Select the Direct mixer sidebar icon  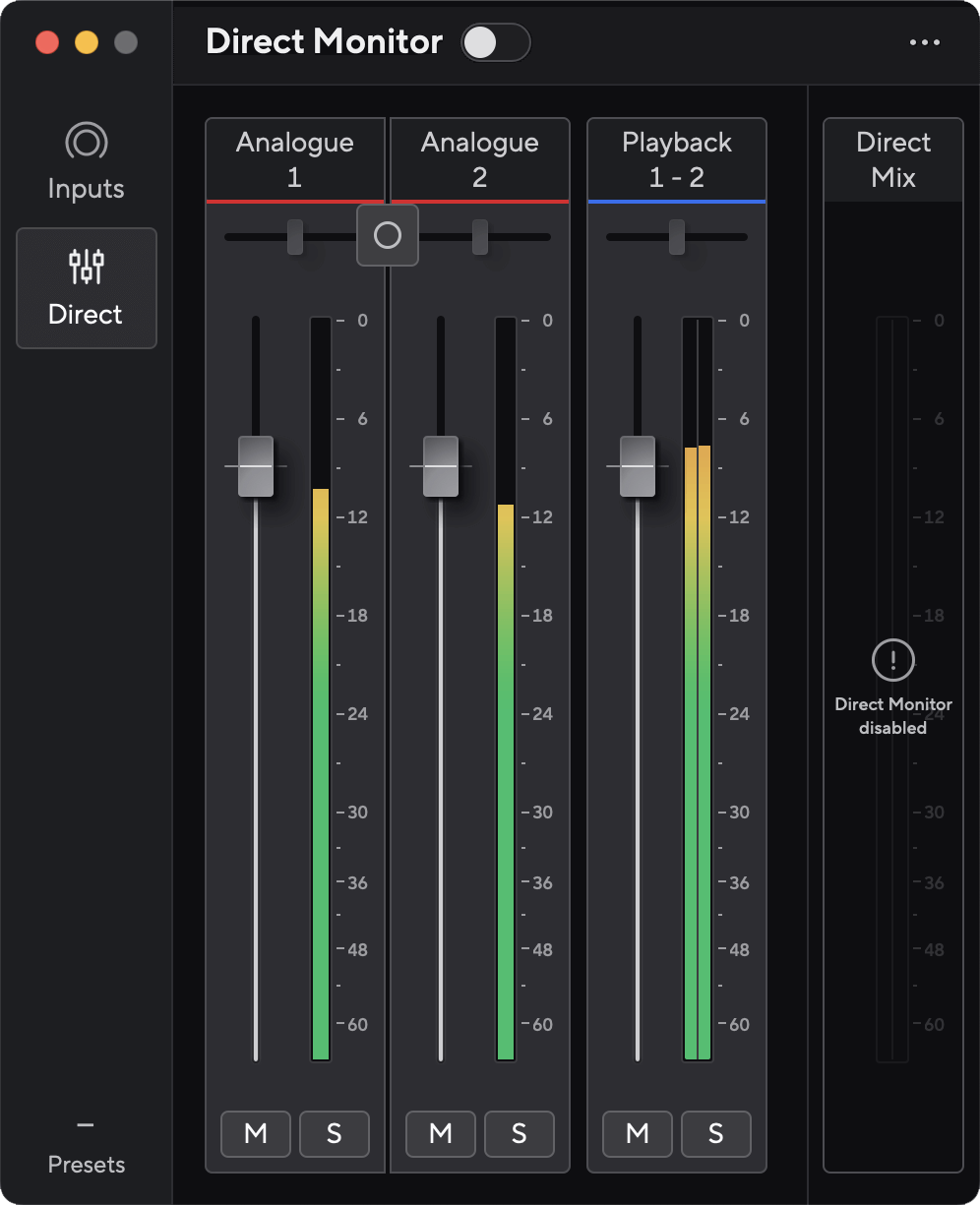point(86,266)
